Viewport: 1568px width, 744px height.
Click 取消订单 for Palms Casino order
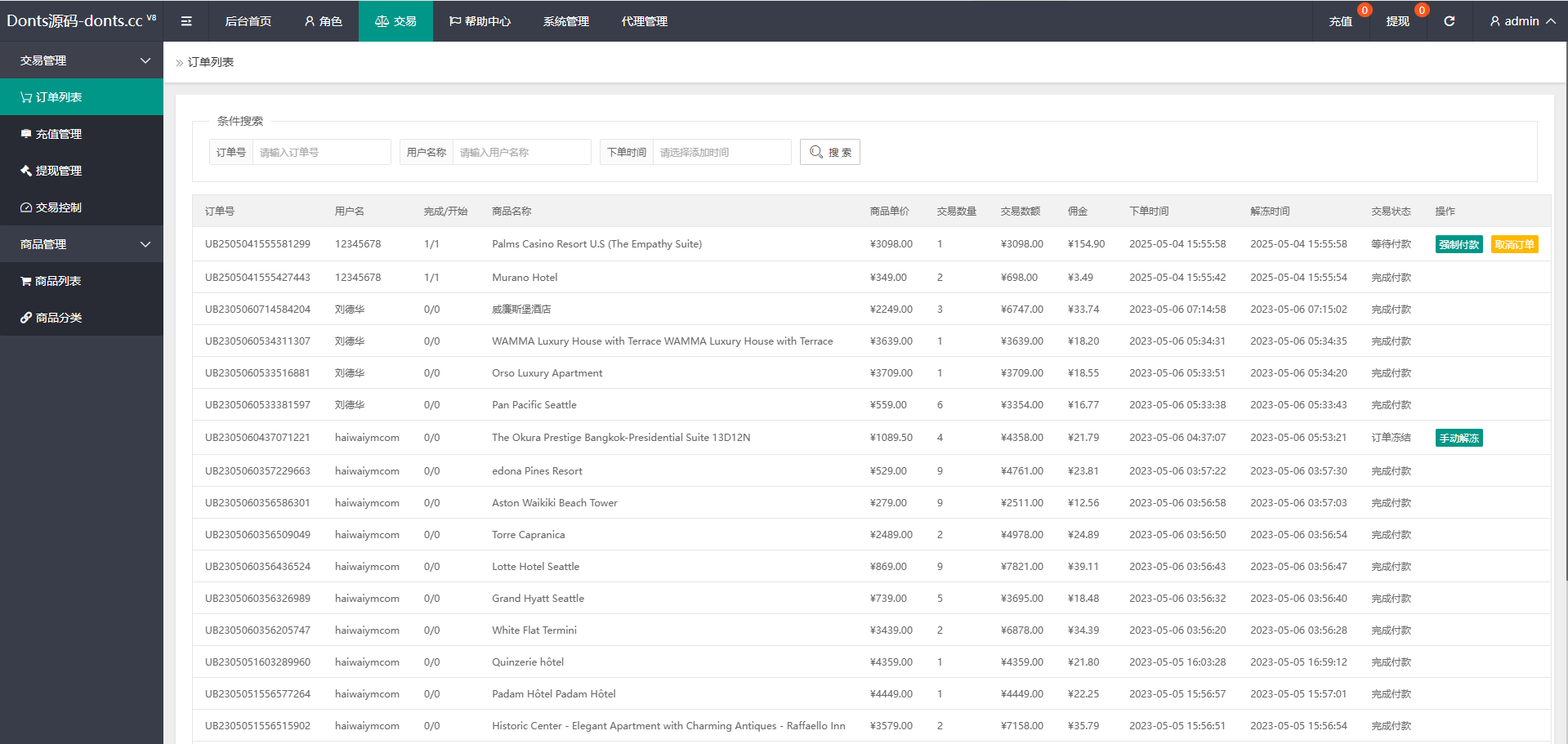1514,244
